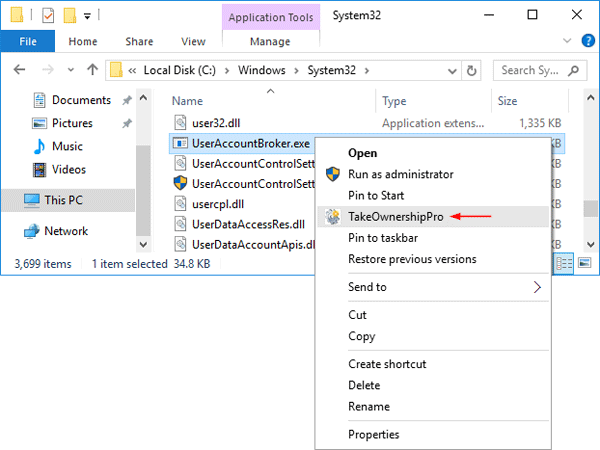Click the Properties icon in quick access toolbar
This screenshot has height=450, width=600.
pyautogui.click(x=47, y=15)
